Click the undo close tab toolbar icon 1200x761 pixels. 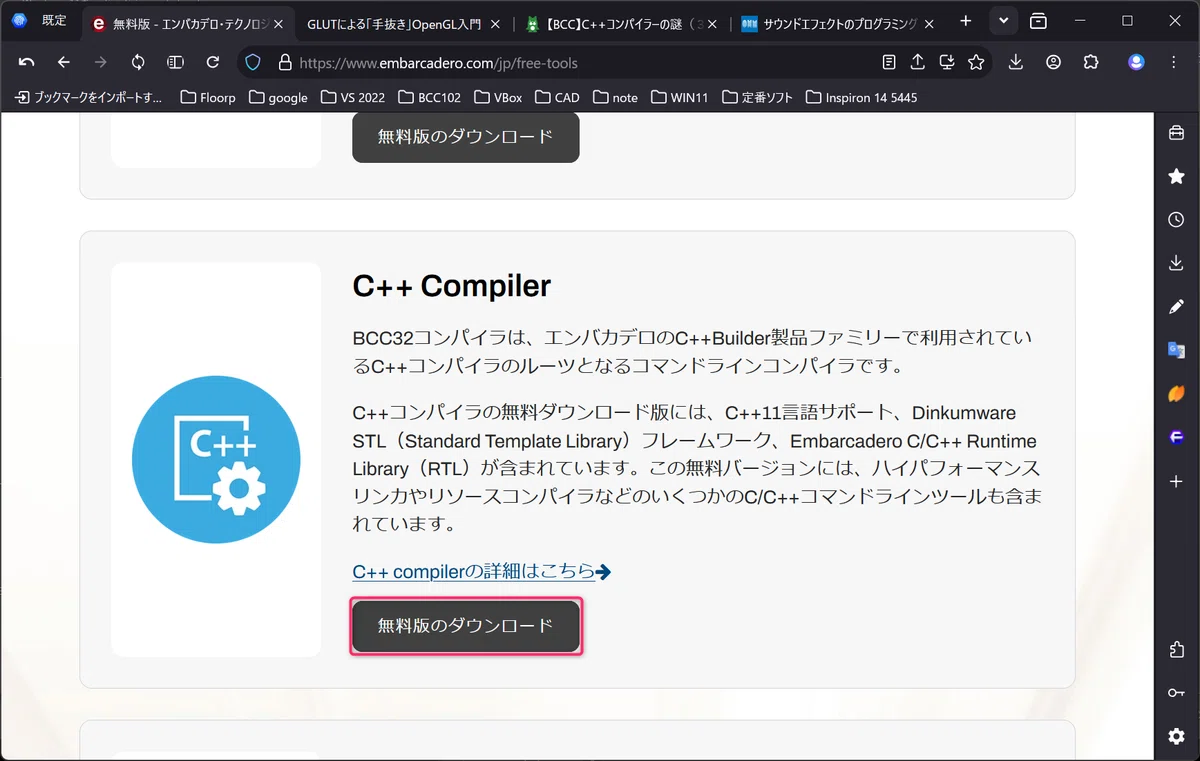[27, 62]
